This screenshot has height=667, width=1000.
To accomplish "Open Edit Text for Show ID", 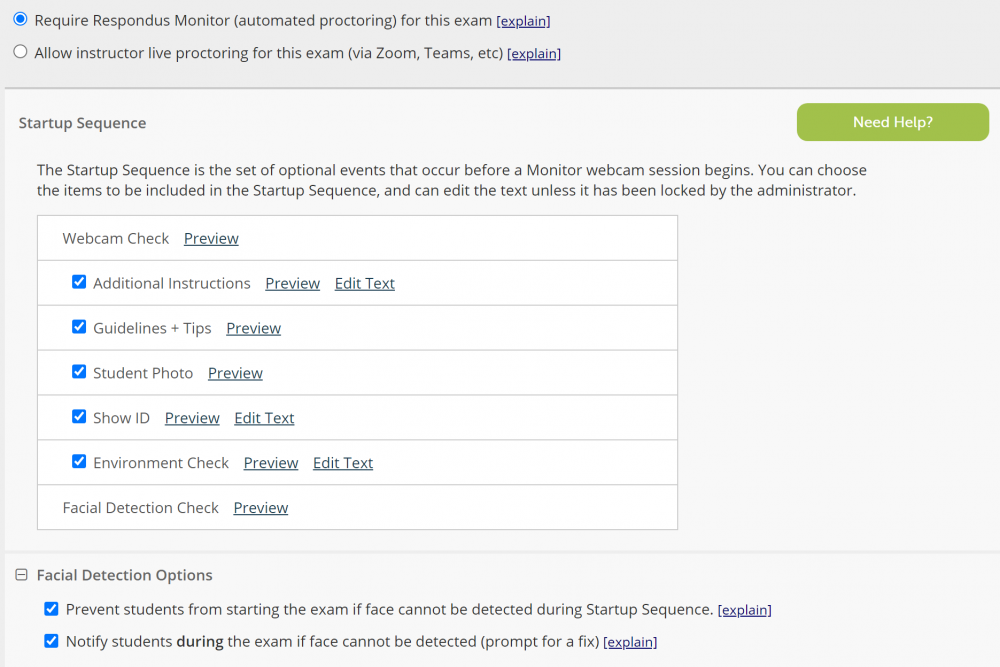I will tap(264, 418).
